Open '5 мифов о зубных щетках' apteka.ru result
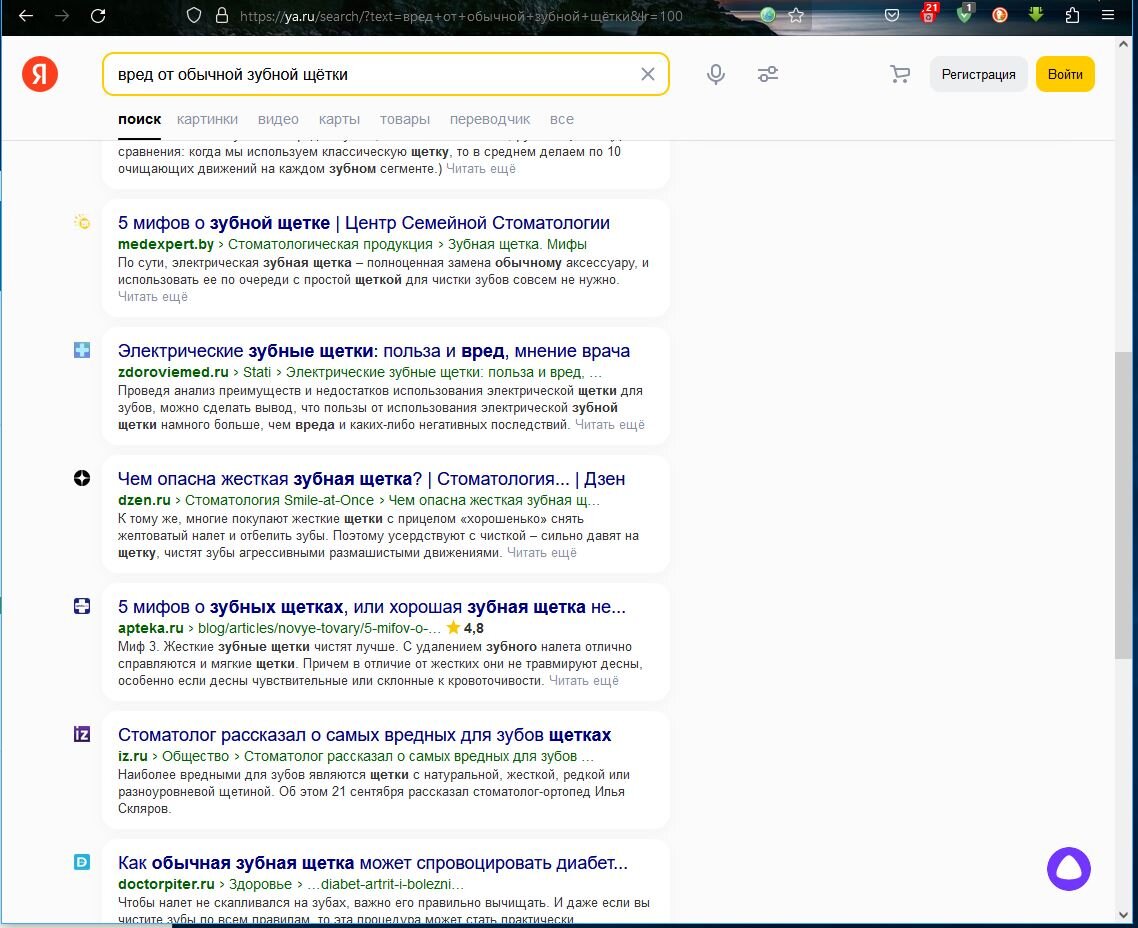Screen dimensions: 1138x928 372,607
